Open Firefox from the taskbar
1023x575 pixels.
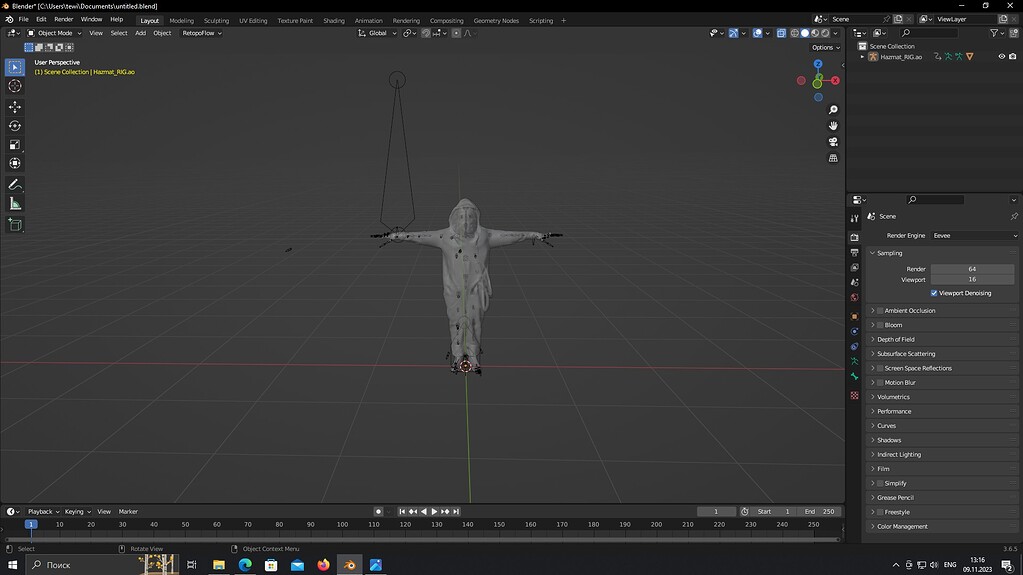click(x=324, y=565)
